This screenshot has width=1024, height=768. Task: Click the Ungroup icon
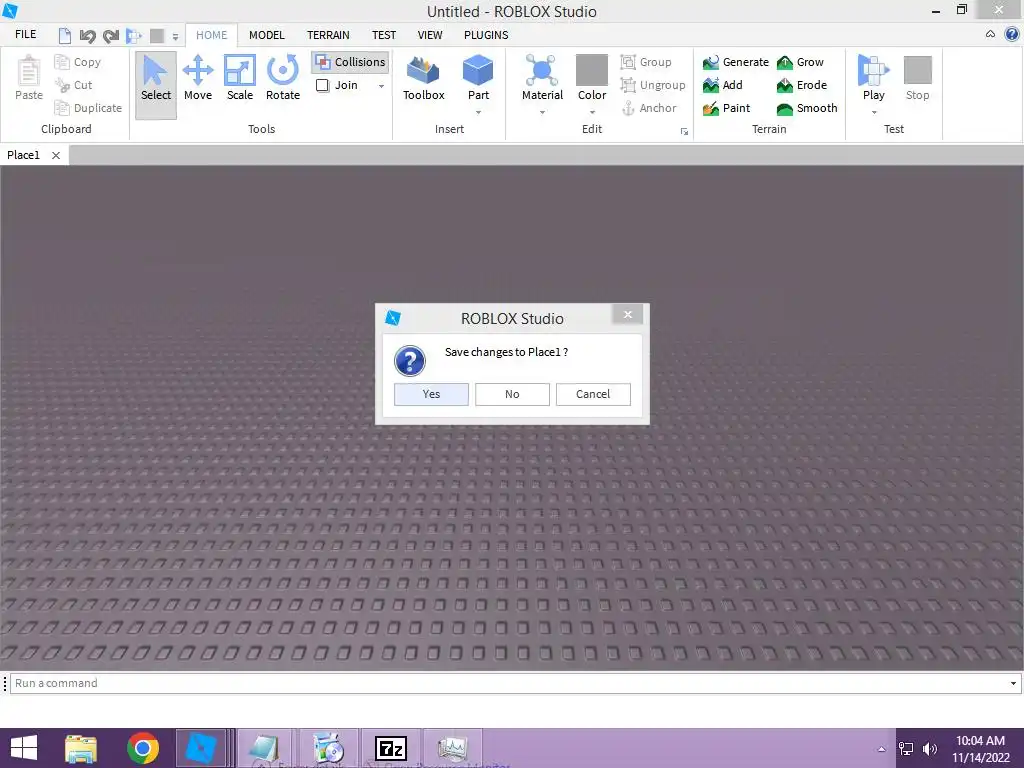628,85
